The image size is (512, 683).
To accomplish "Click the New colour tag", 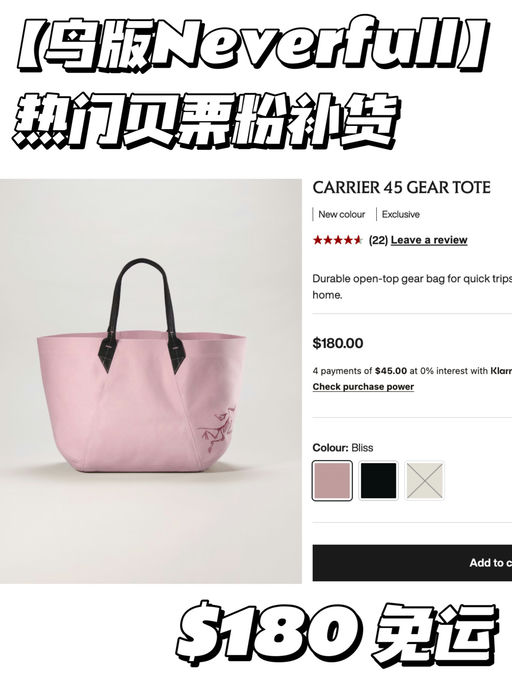I will point(342,214).
